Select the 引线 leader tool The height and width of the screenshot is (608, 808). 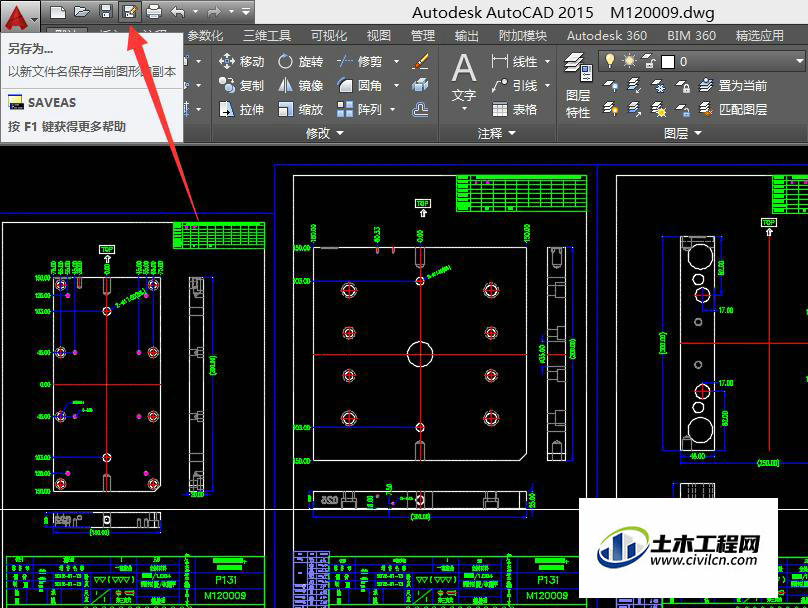(x=514, y=85)
